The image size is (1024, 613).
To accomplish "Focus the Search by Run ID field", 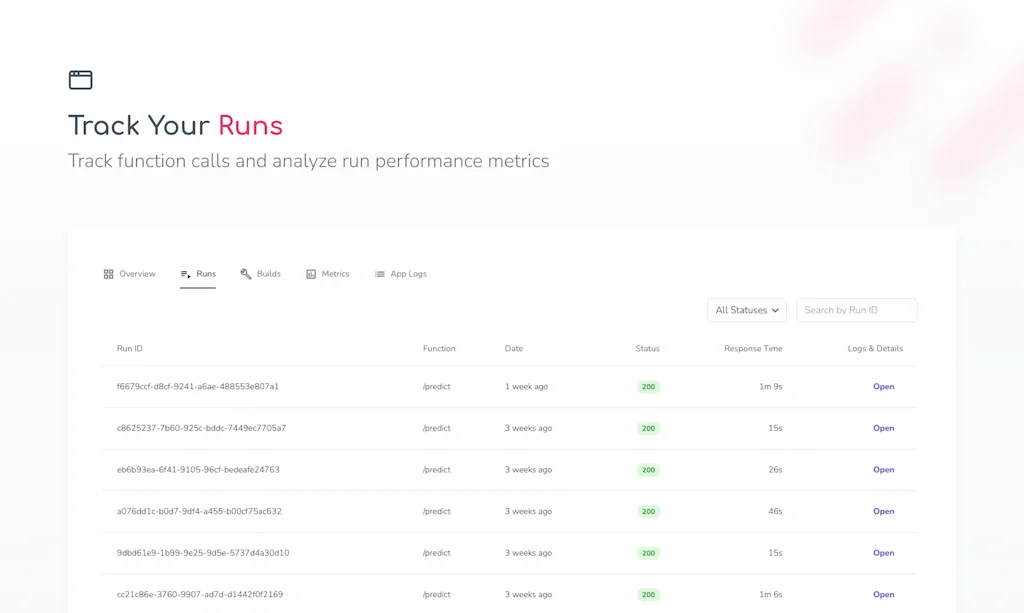I will point(856,310).
